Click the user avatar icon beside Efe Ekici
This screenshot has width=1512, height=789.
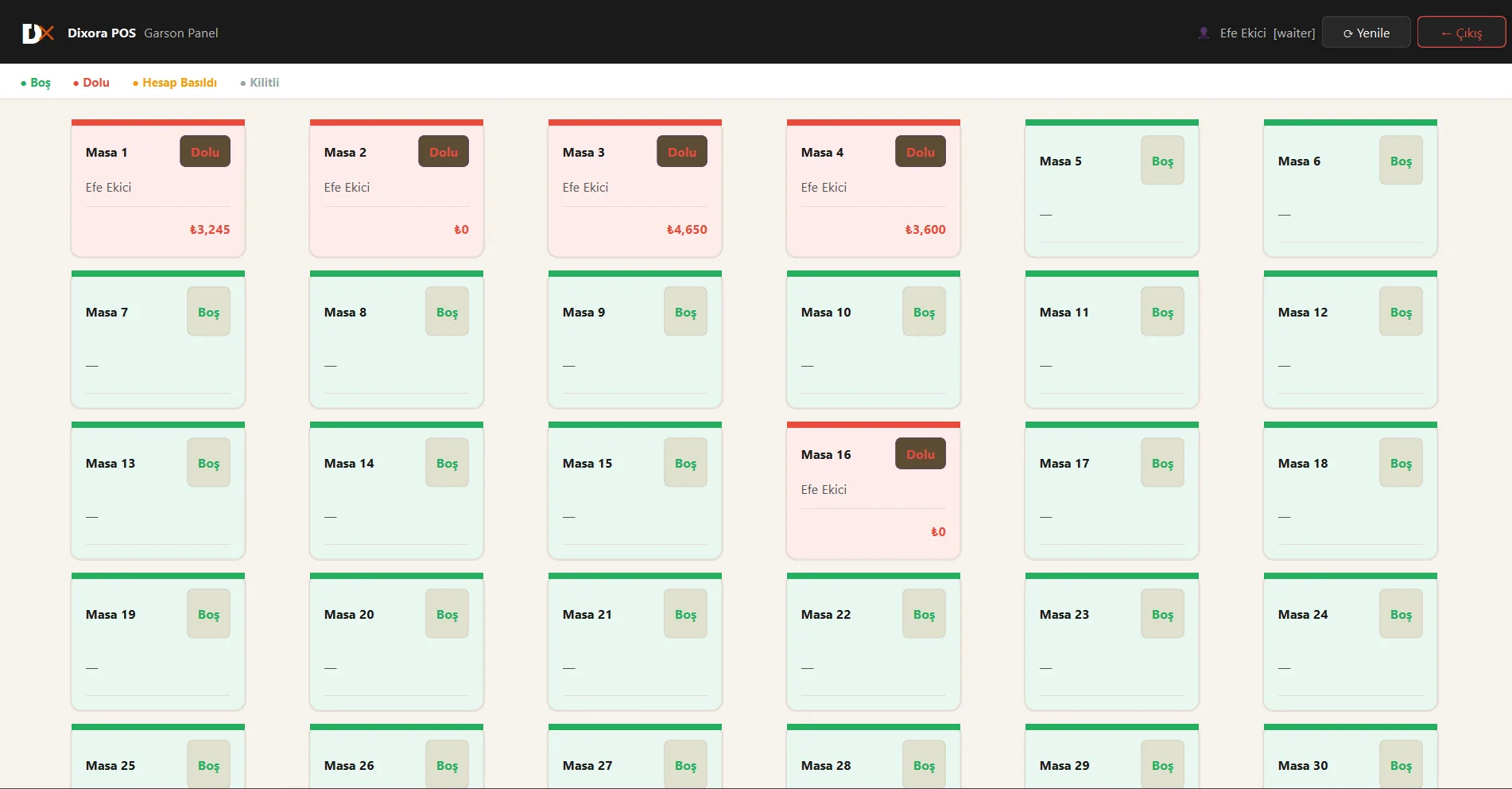(1203, 33)
